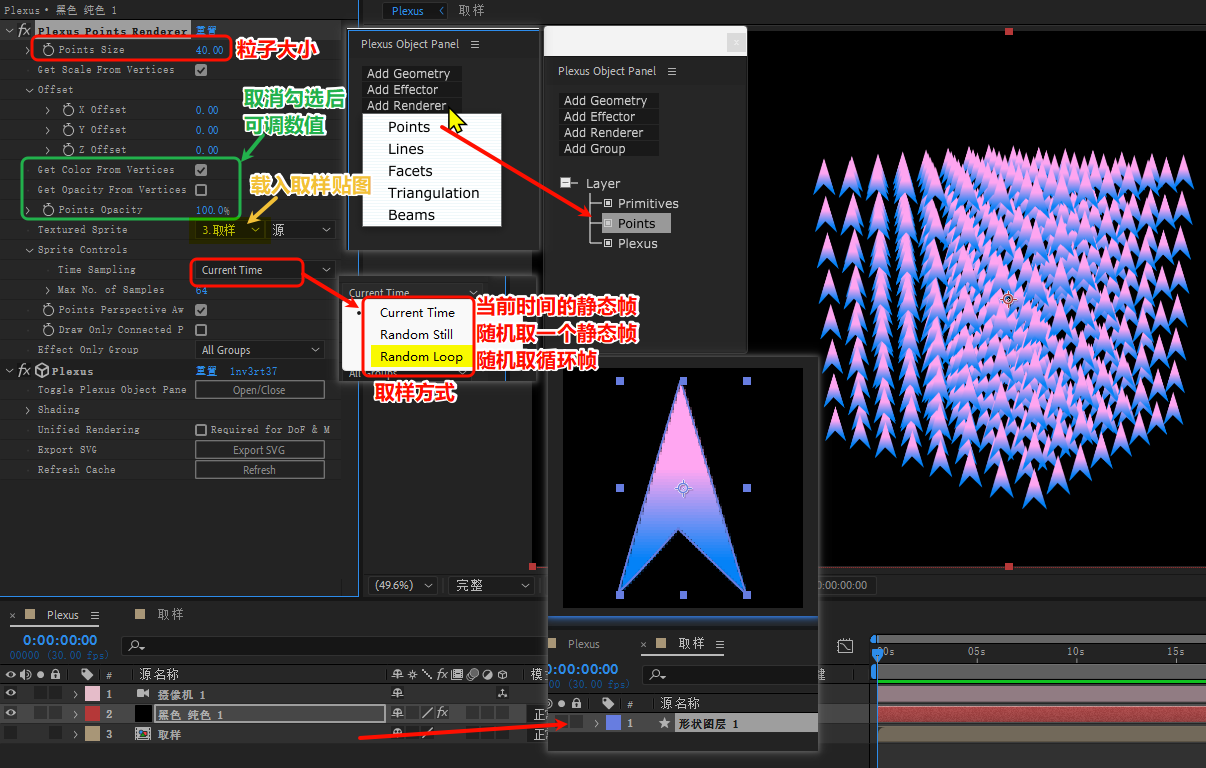Open the 源 dropdown beside Textured Sprite
The image size is (1206, 768).
click(x=302, y=230)
